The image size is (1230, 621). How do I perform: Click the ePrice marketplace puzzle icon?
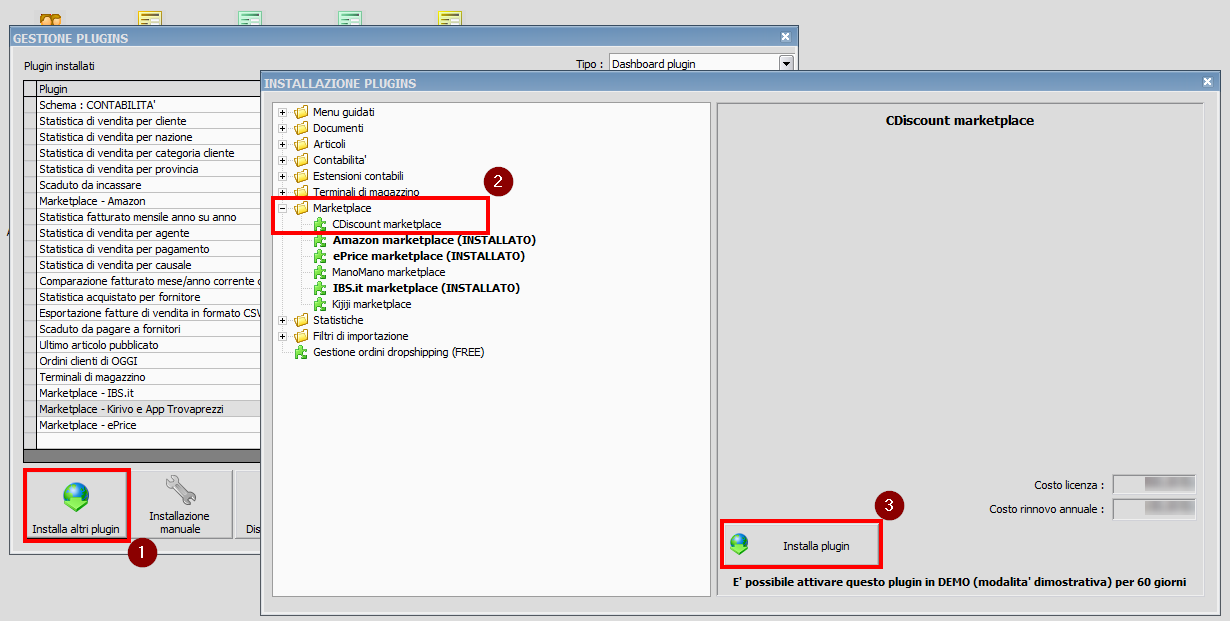320,256
